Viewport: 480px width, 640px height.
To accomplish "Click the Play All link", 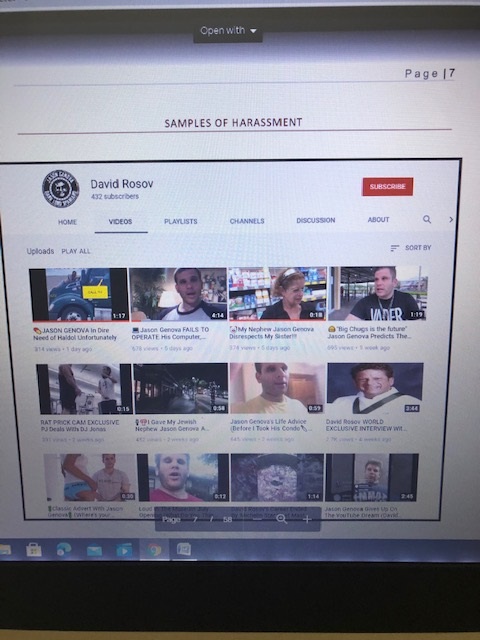I will [x=76, y=251].
